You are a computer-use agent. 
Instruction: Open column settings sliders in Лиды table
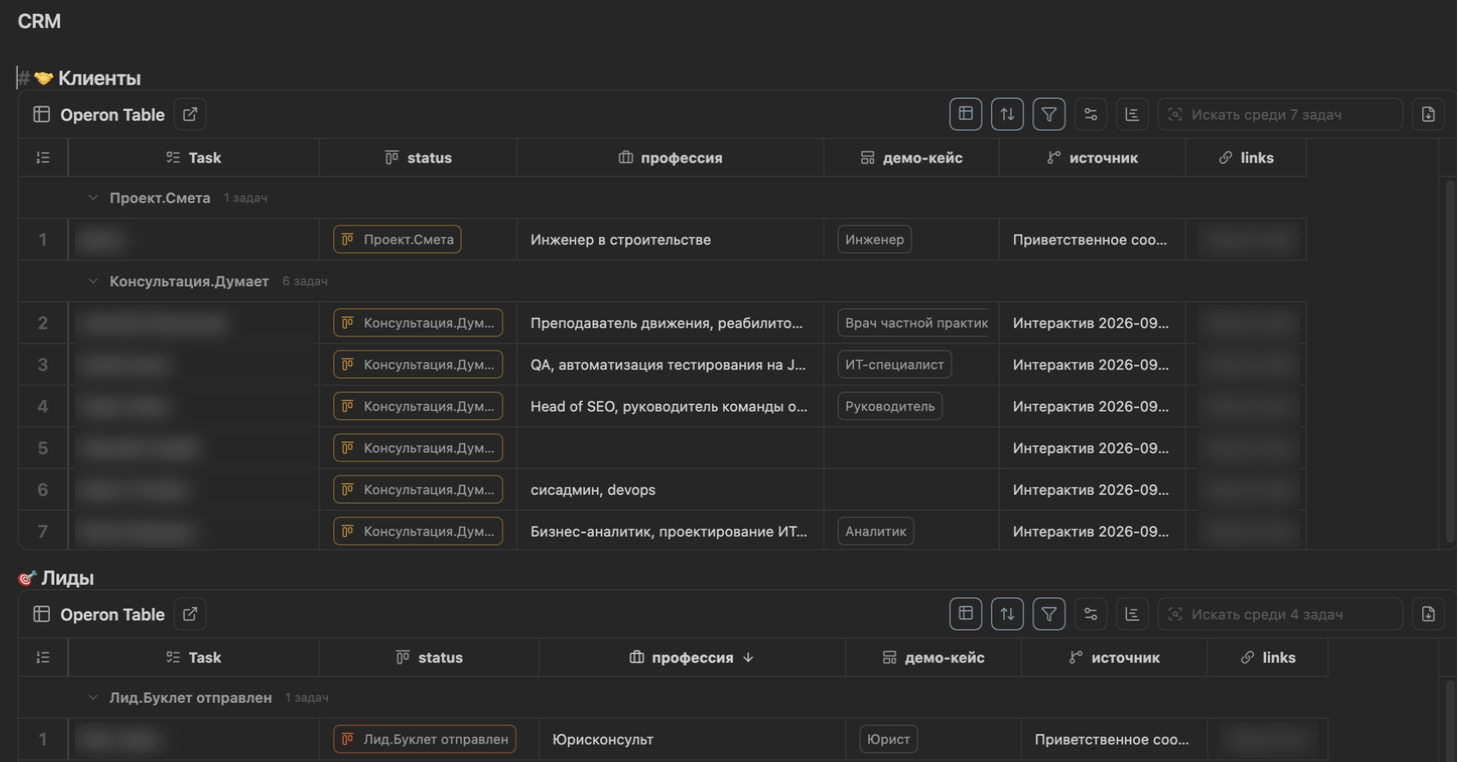coord(1091,614)
